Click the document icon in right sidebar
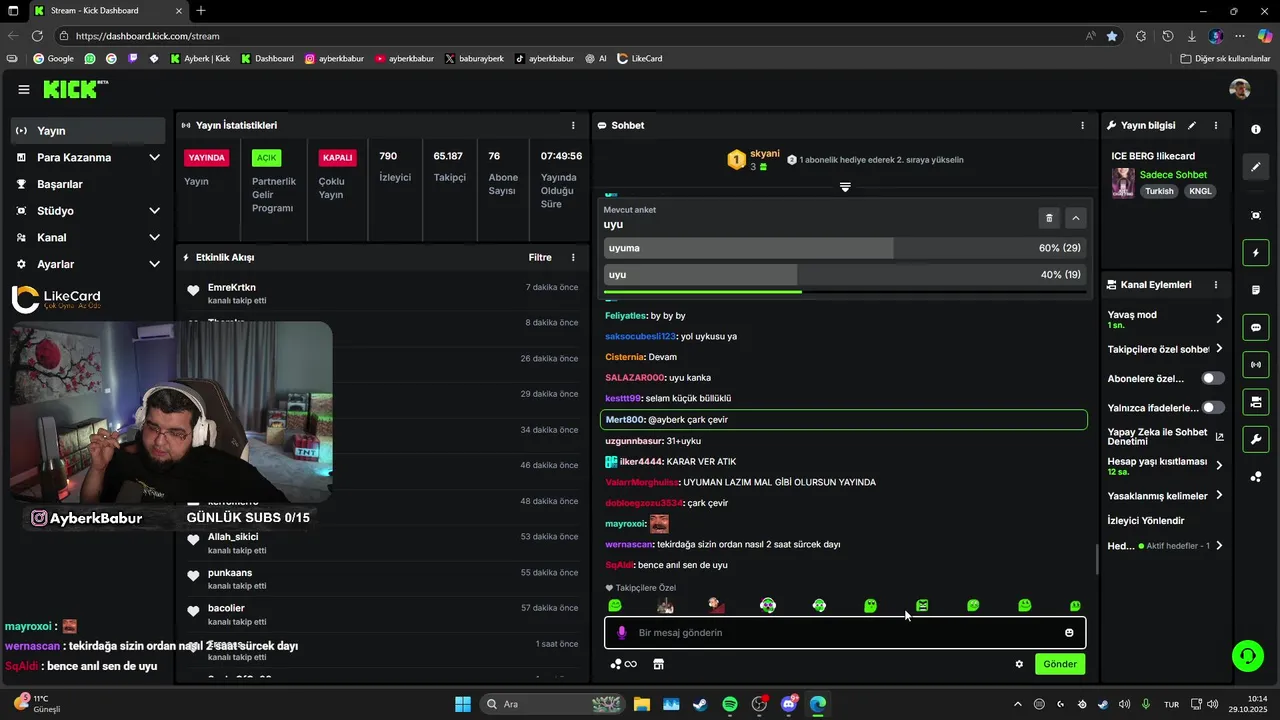 coord(1256,290)
